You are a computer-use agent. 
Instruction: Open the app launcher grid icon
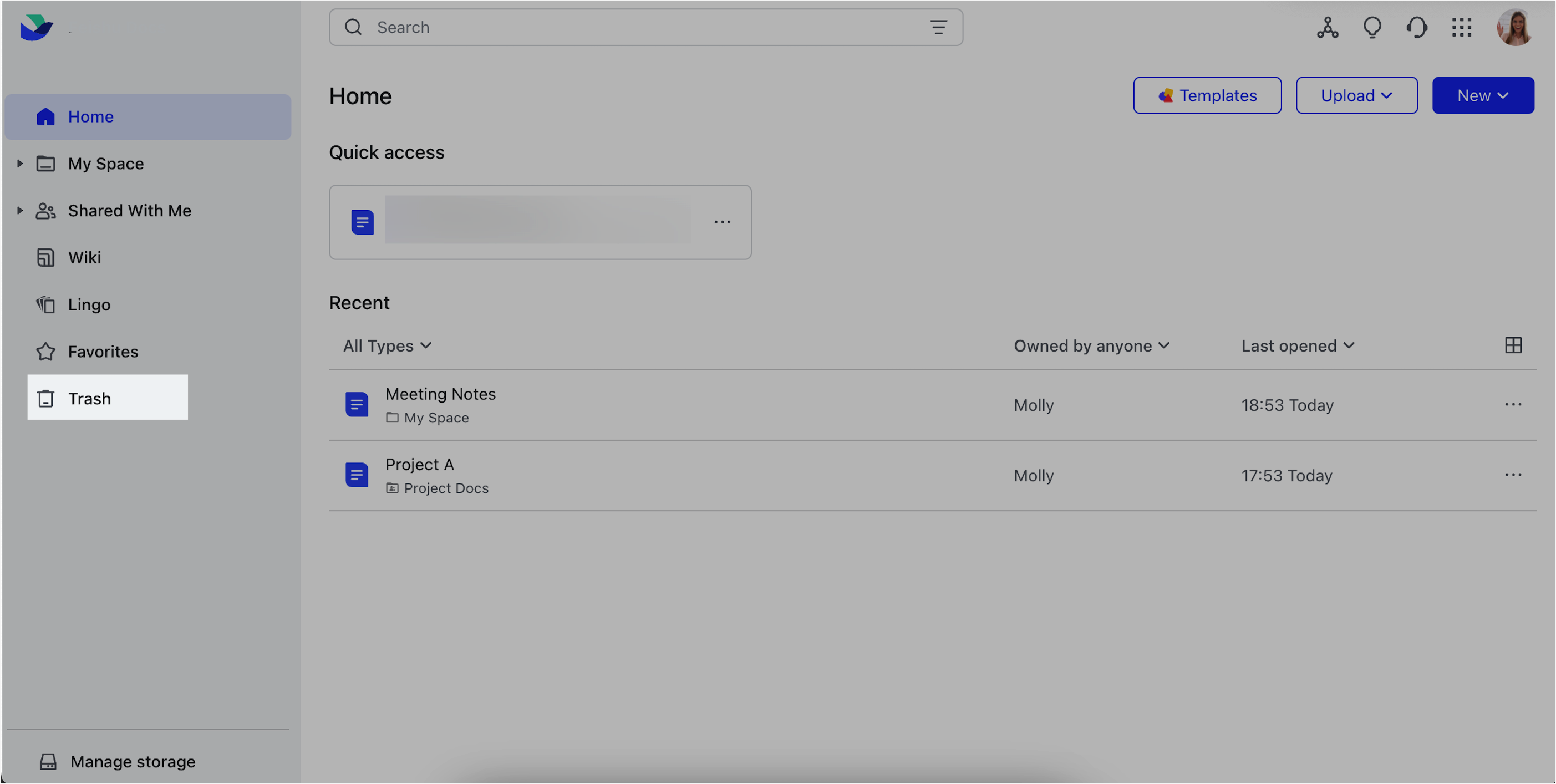(x=1462, y=27)
